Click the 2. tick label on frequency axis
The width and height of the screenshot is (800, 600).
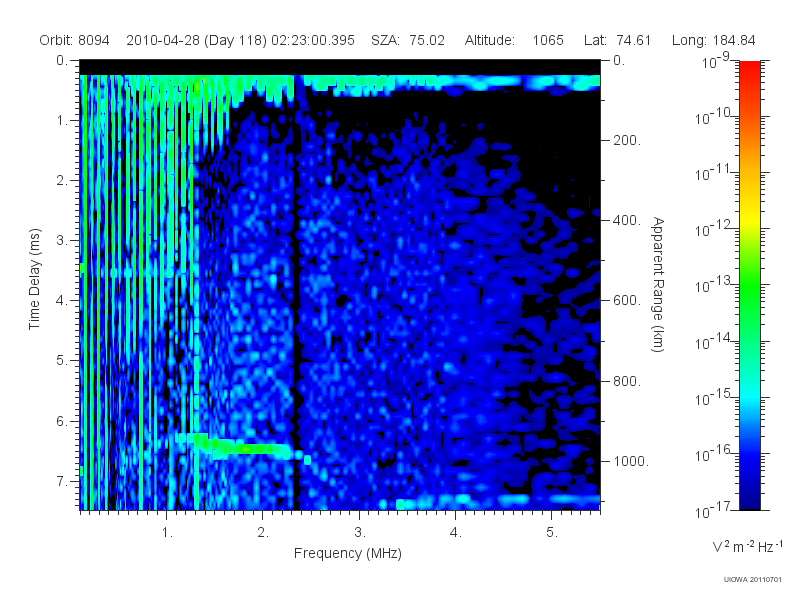[x=263, y=533]
